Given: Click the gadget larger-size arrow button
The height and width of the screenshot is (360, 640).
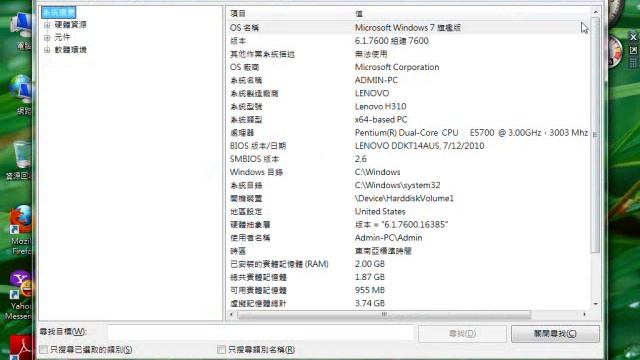Looking at the screenshot, I should pyautogui.click(x=633, y=50).
